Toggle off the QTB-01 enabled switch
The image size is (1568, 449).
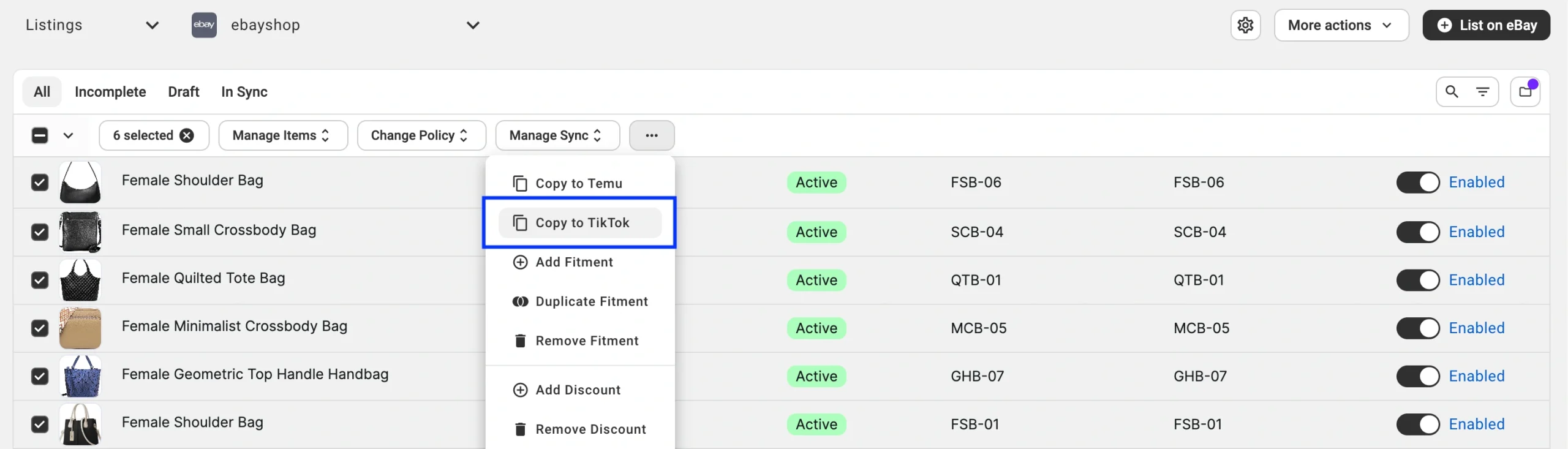click(1417, 280)
